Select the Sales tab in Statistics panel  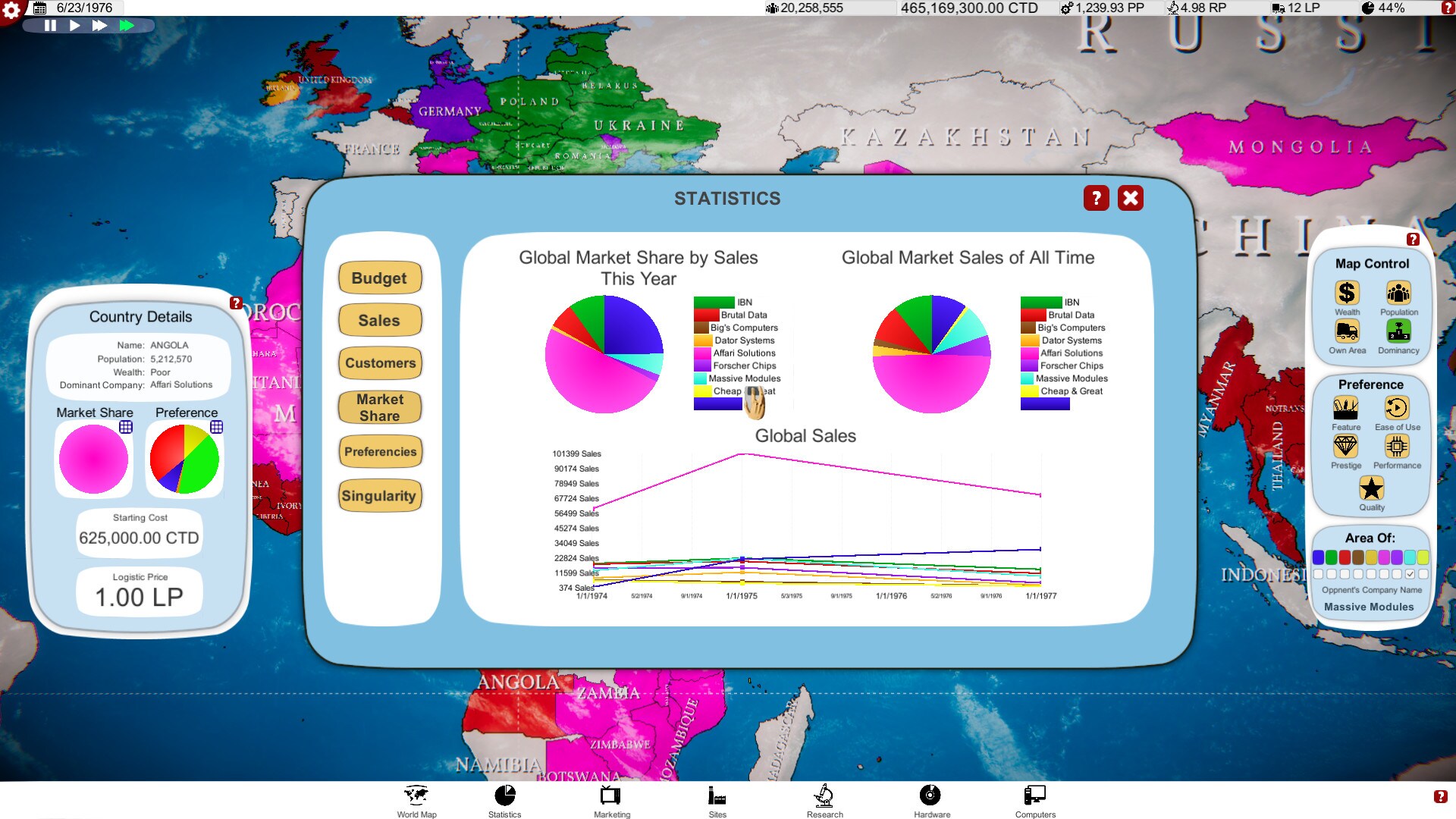pyautogui.click(x=379, y=321)
